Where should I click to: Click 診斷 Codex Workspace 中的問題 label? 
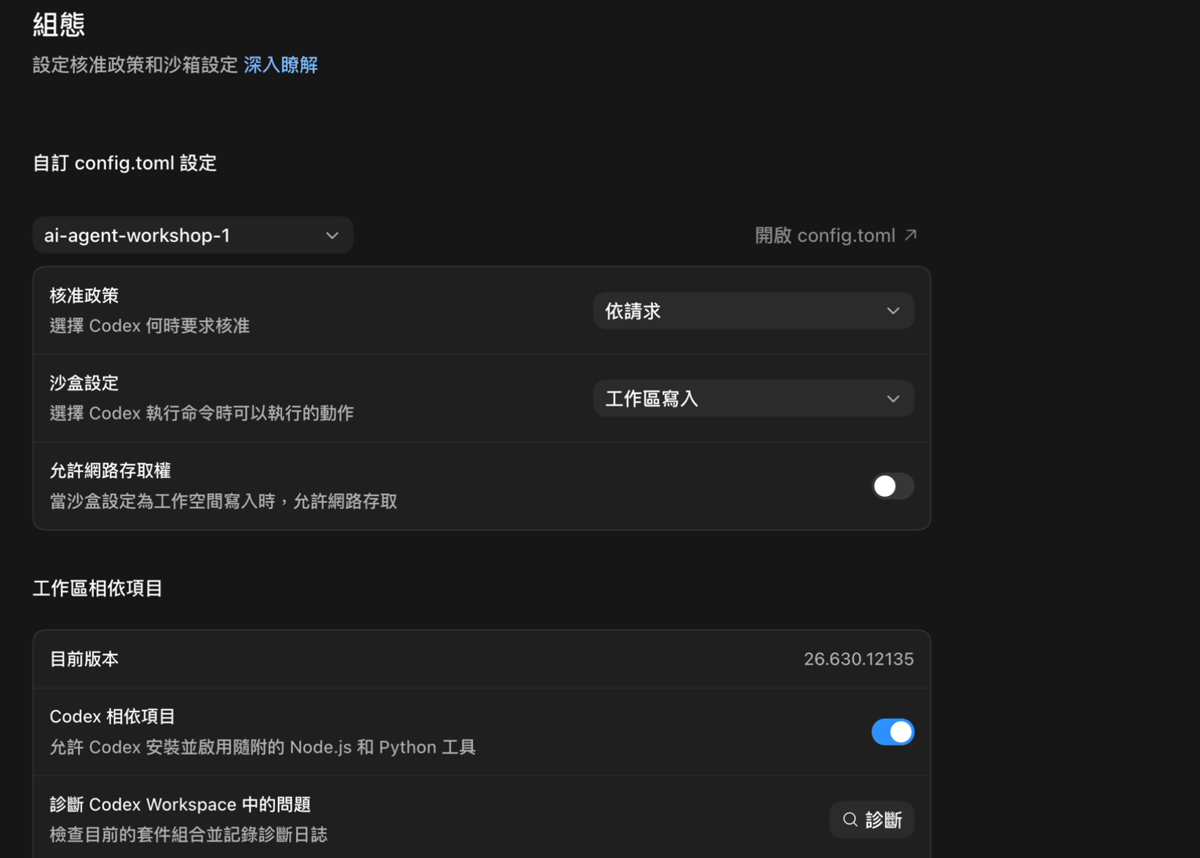180,805
